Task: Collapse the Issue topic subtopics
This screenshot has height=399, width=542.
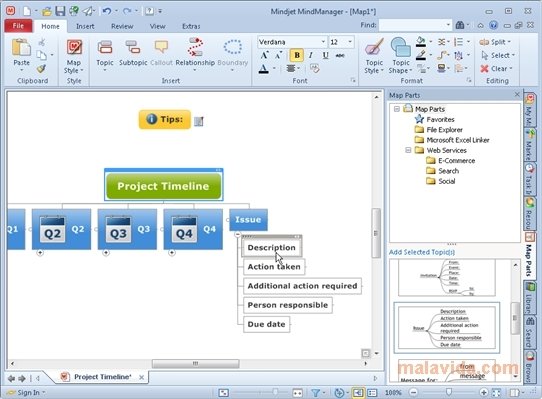Action: tap(237, 234)
